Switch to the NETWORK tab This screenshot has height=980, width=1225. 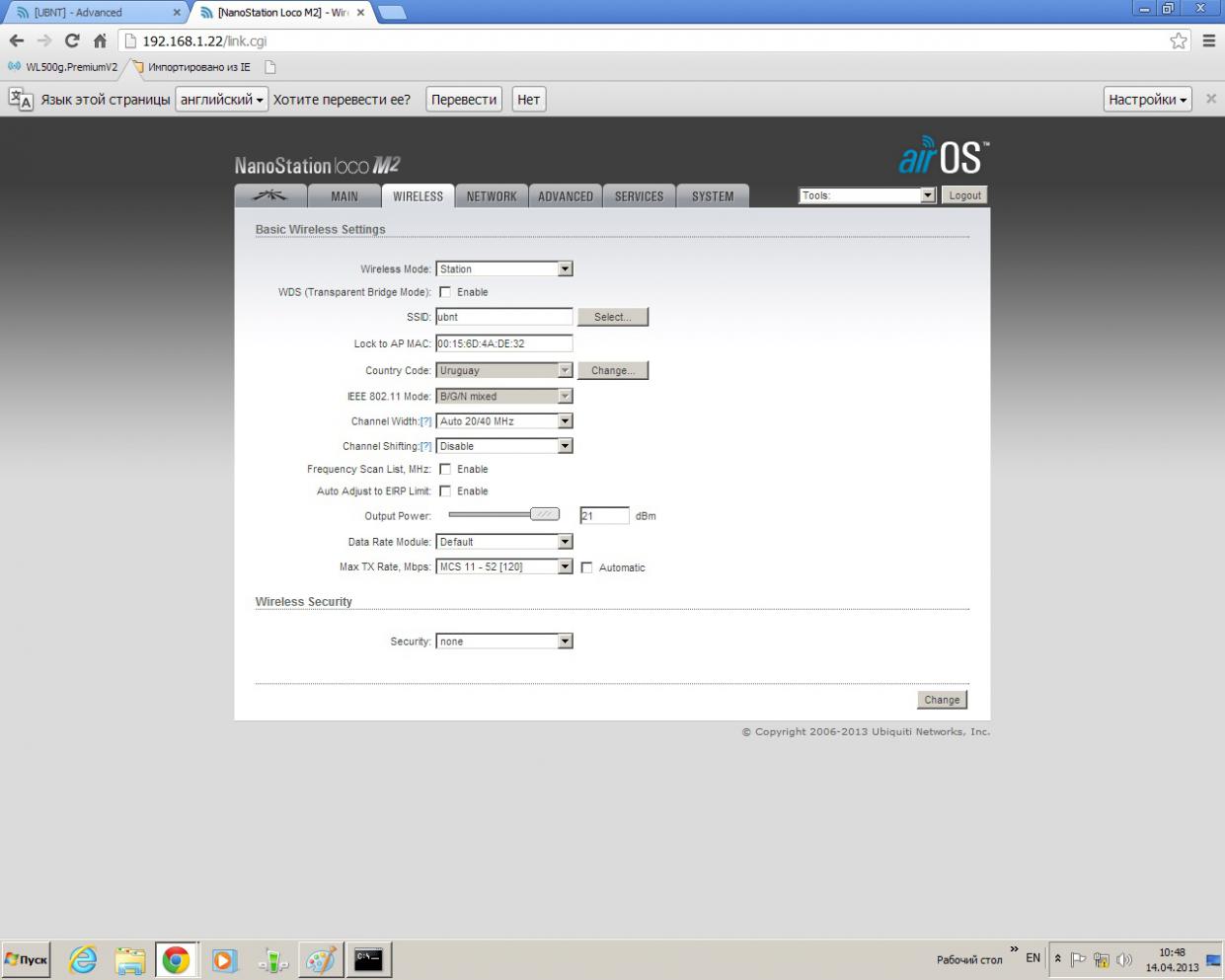(x=492, y=195)
